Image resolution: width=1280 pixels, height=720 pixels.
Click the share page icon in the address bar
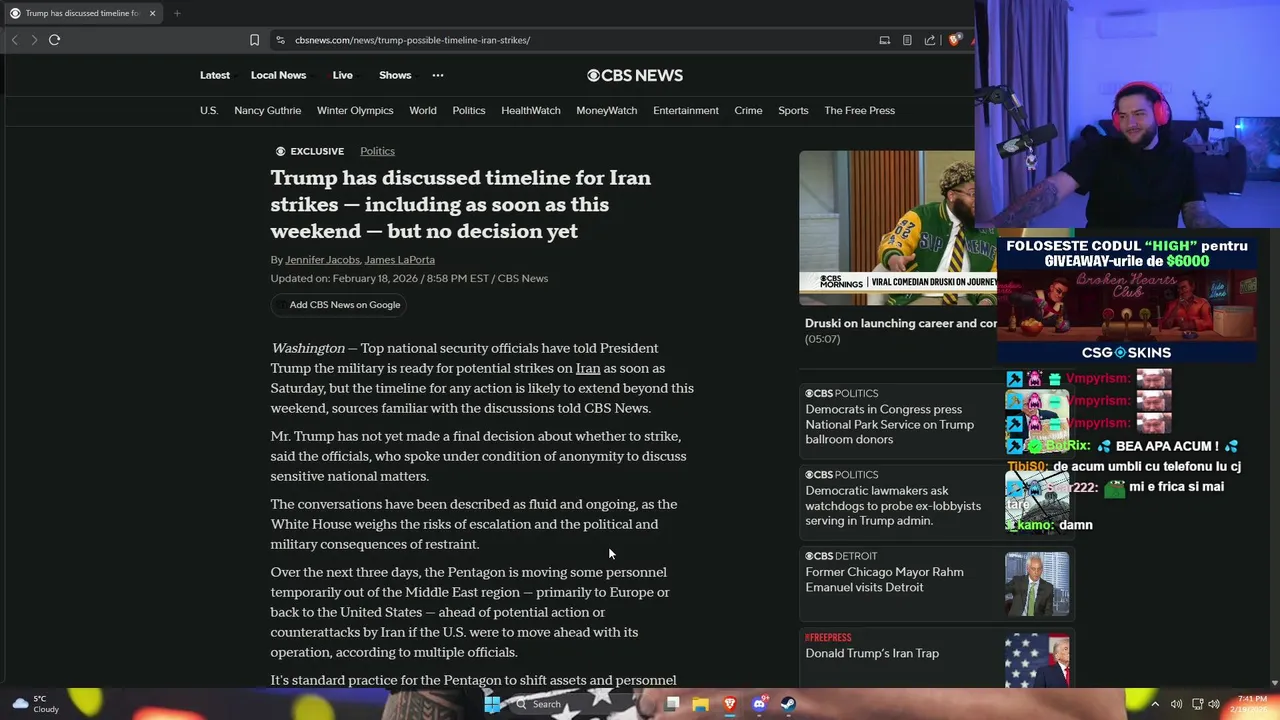930,40
